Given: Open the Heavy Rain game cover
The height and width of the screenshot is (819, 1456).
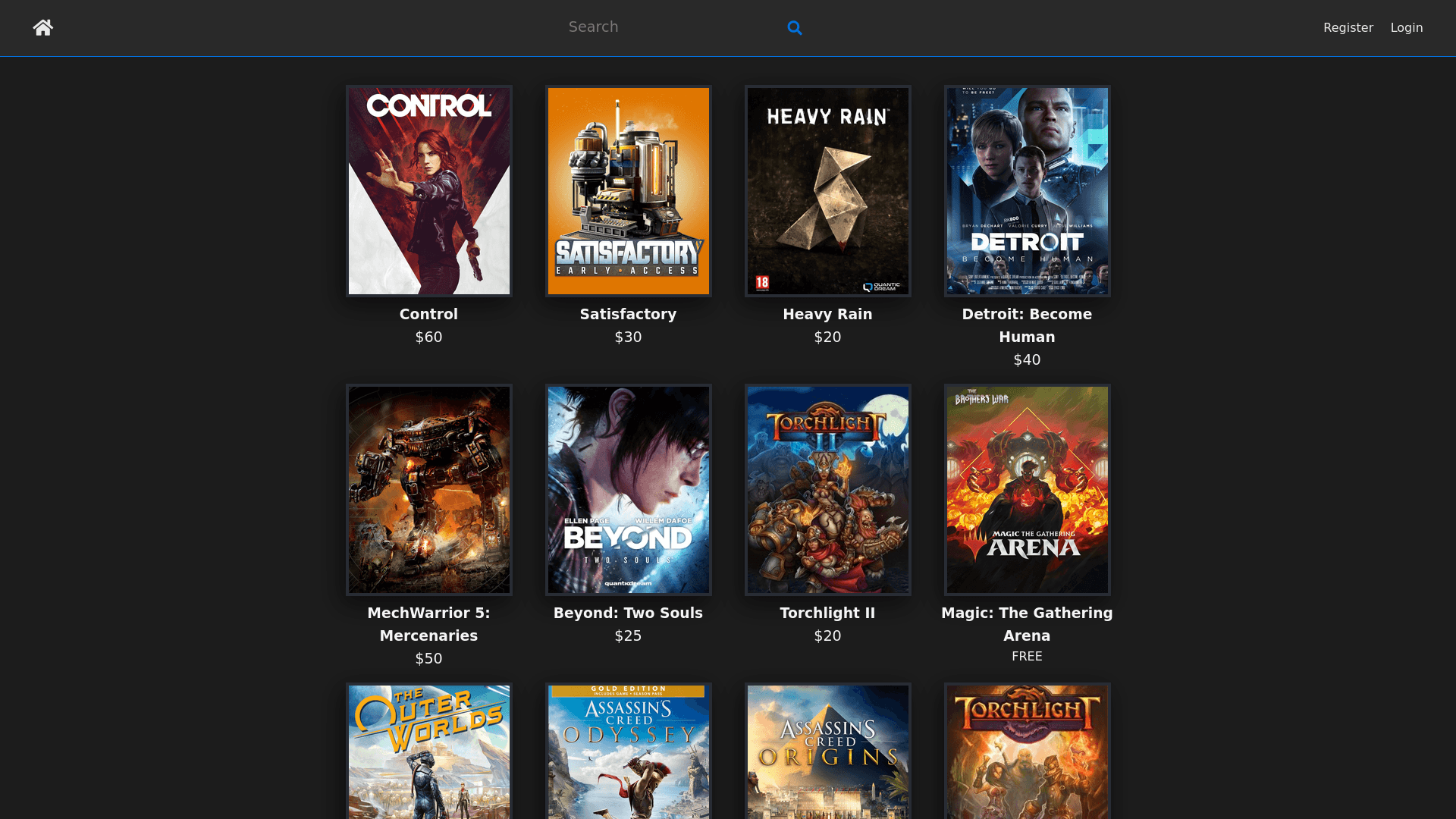Looking at the screenshot, I should pyautogui.click(x=827, y=190).
